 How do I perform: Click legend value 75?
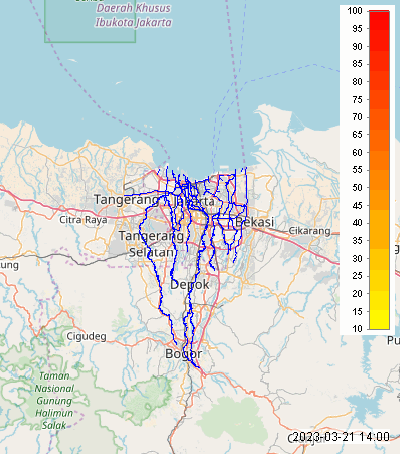(x=357, y=99)
